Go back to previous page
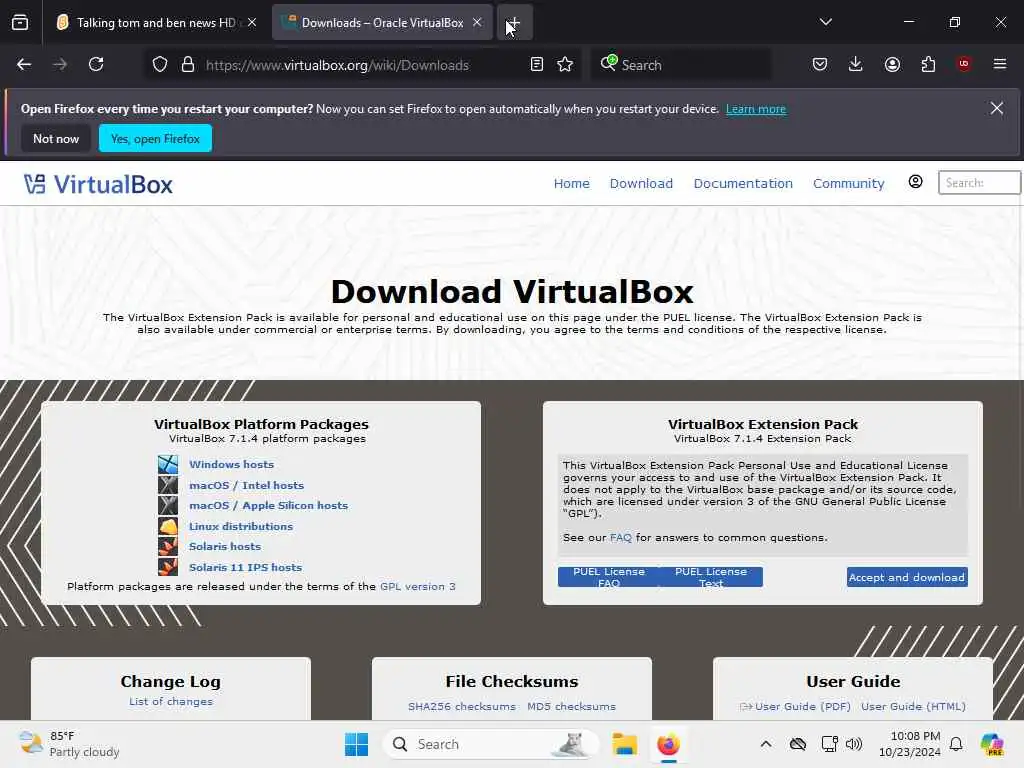Image resolution: width=1024 pixels, height=768 pixels. click(x=24, y=65)
